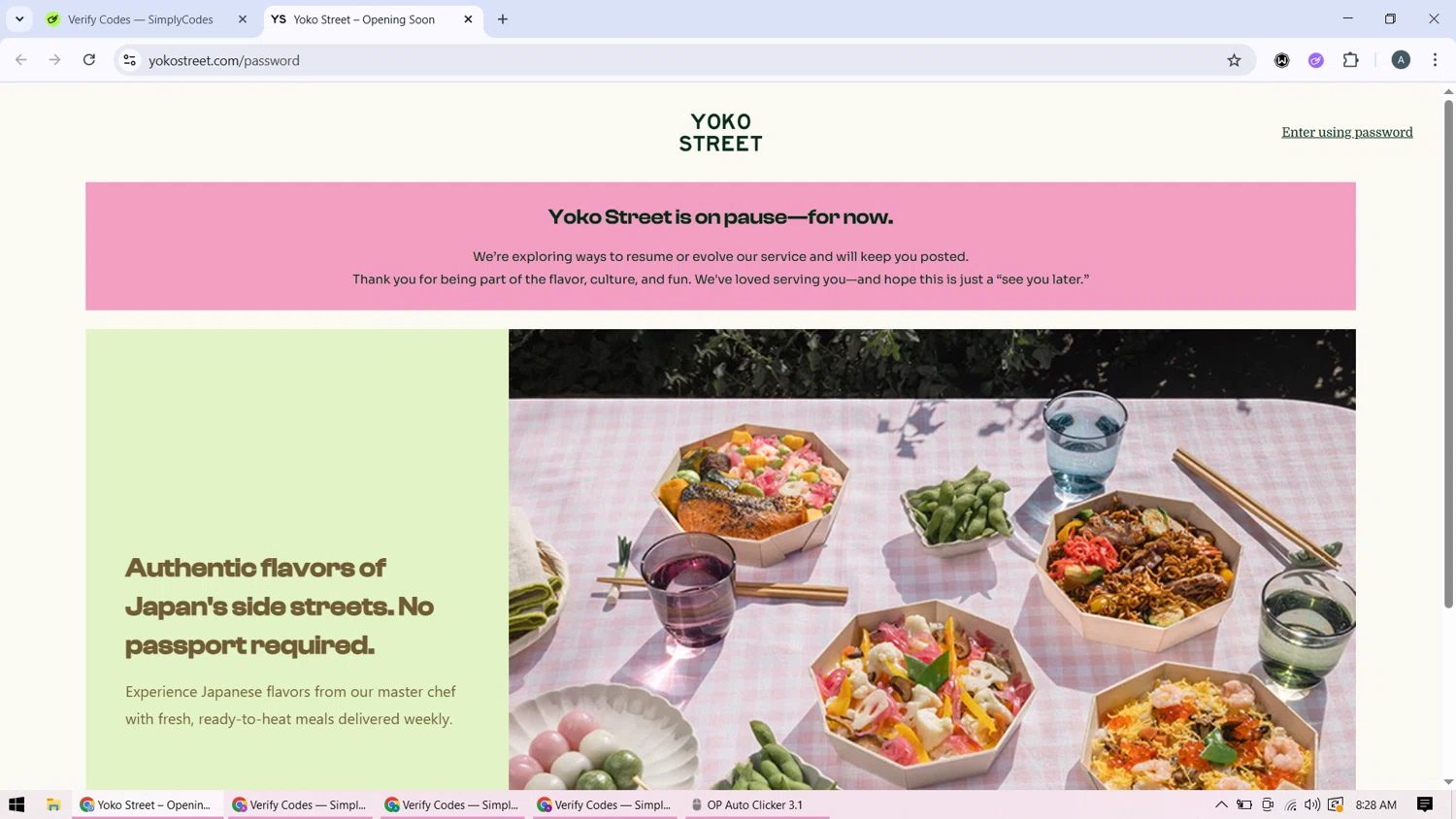
Task: Click the Enter using password link
Action: (1346, 132)
